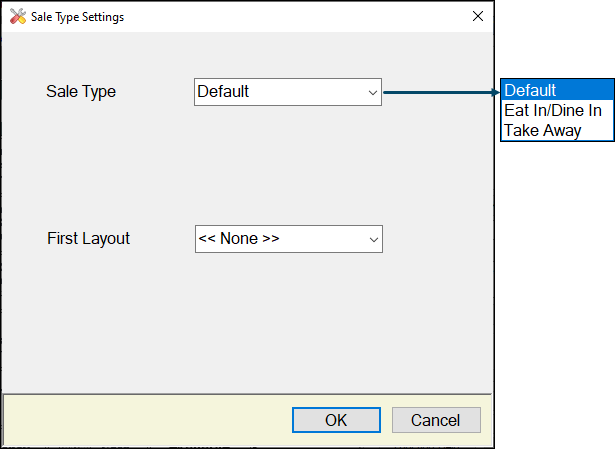Click the empty cream footer left of OK
Viewport: 615px width, 449px height.
[147, 420]
